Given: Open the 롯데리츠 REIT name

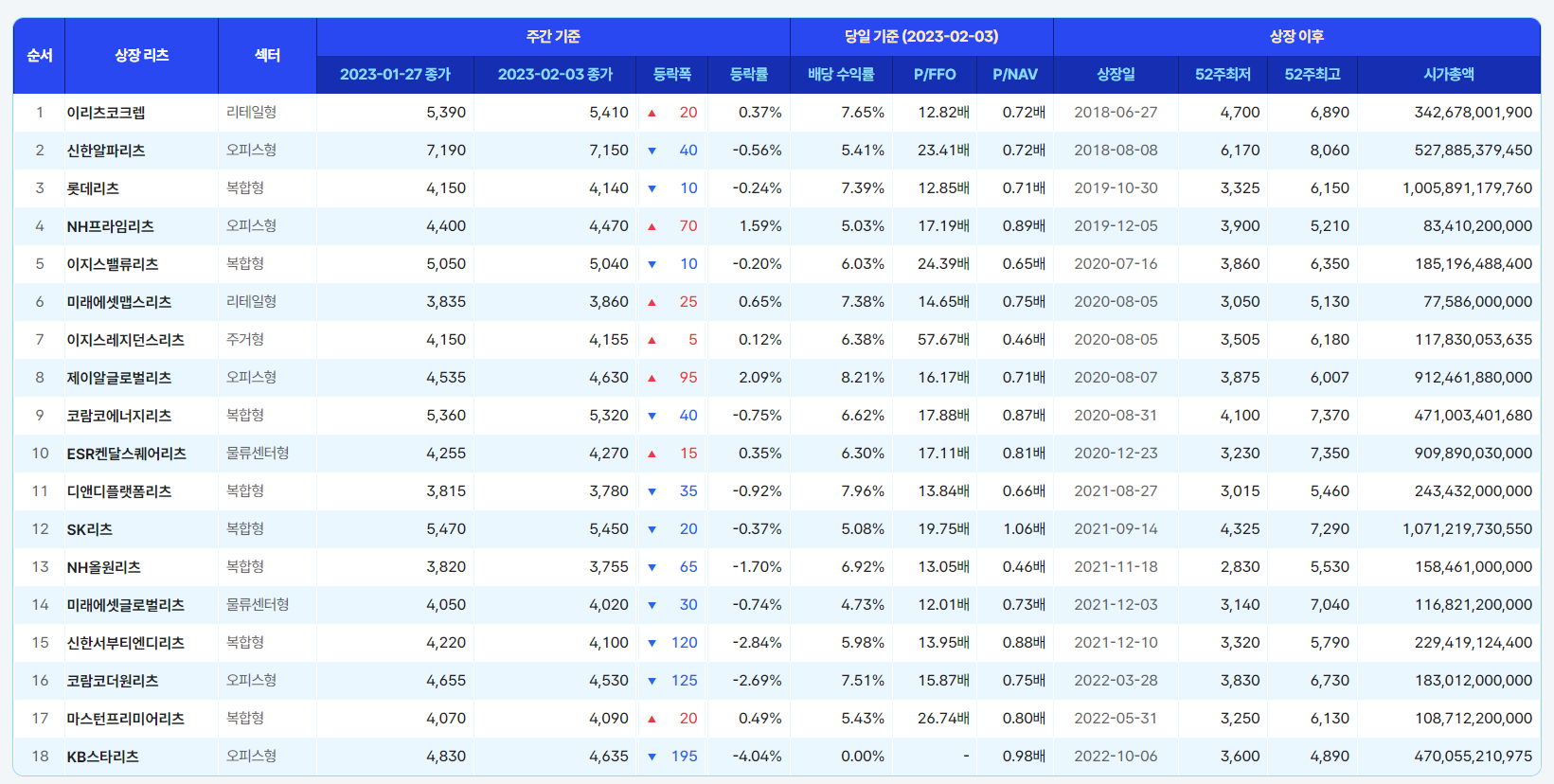Looking at the screenshot, I should [93, 188].
